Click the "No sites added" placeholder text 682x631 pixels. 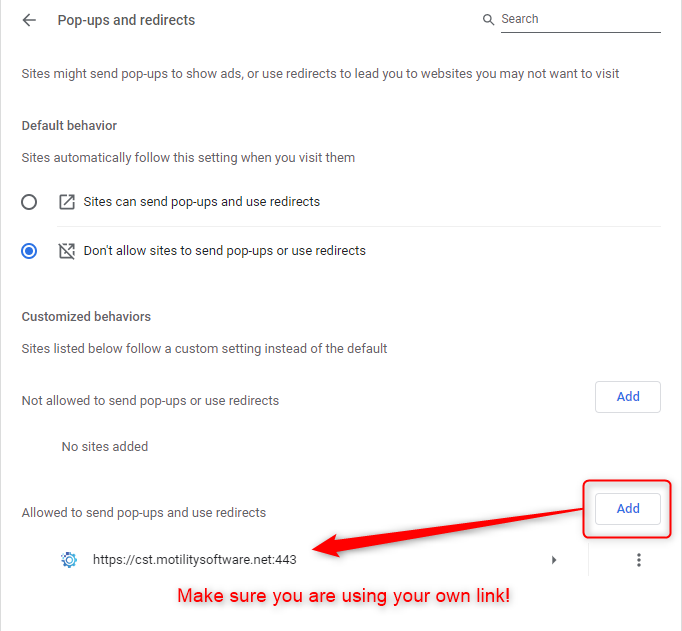point(104,447)
